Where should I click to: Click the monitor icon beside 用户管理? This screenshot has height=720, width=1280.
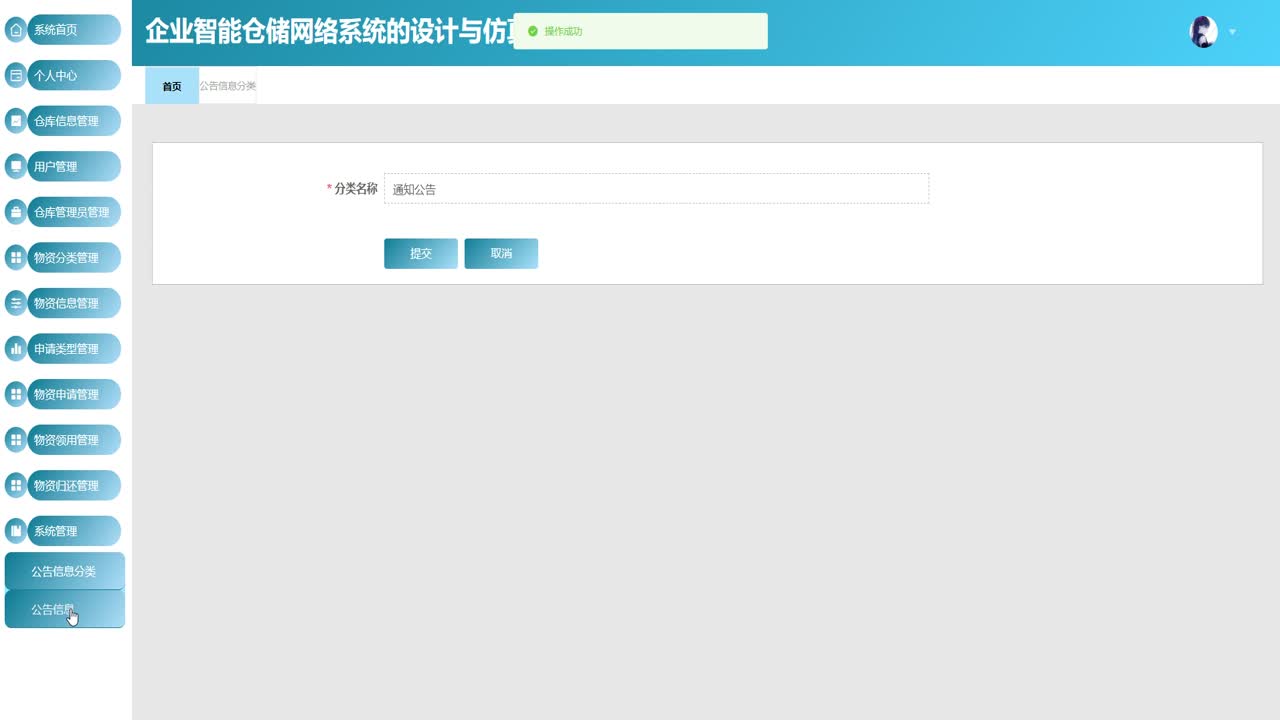click(16, 166)
